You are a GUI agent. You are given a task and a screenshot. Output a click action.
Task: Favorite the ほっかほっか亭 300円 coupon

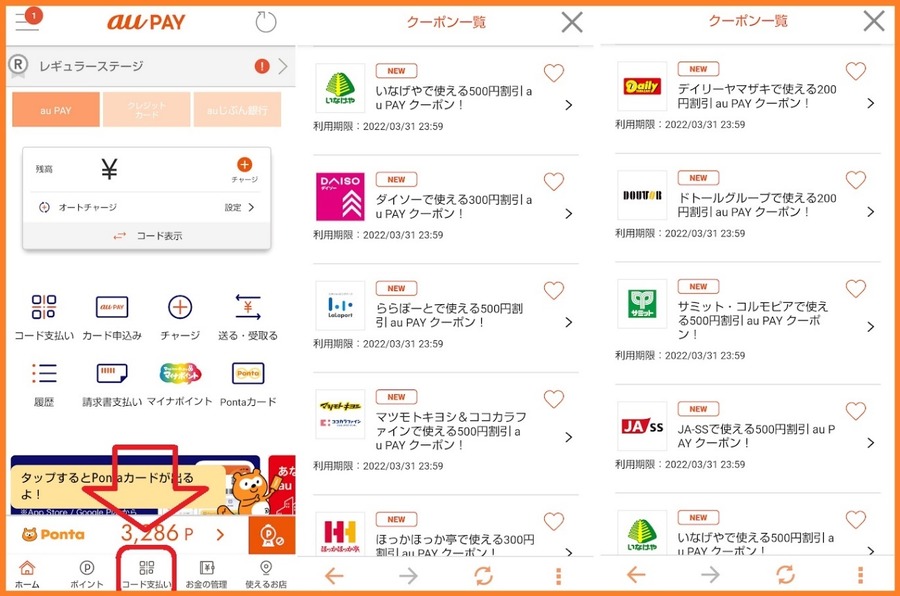tap(554, 521)
